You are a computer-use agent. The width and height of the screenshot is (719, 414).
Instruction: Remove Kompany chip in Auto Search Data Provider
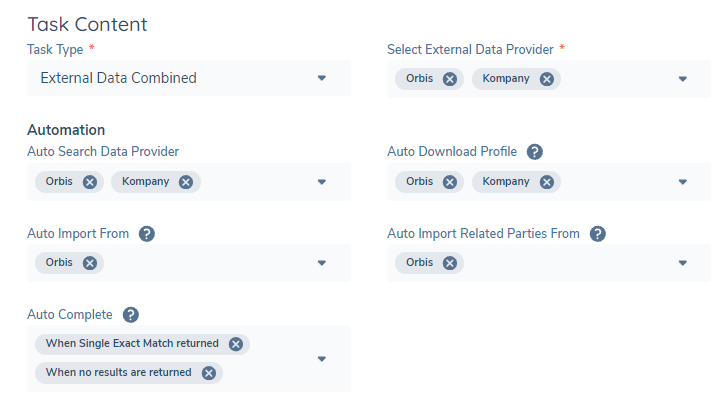186,182
